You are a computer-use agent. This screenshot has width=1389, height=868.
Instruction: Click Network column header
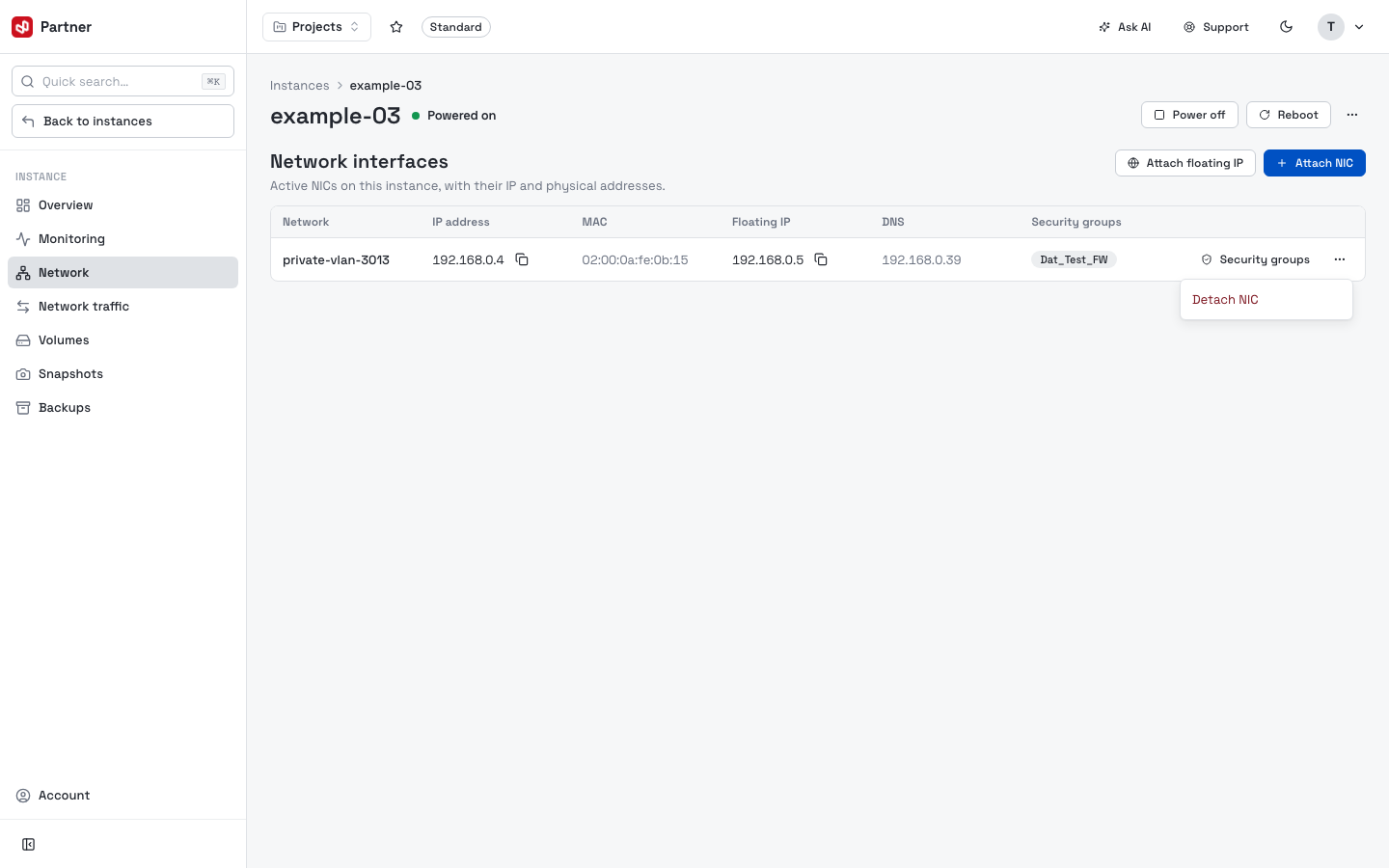point(306,222)
